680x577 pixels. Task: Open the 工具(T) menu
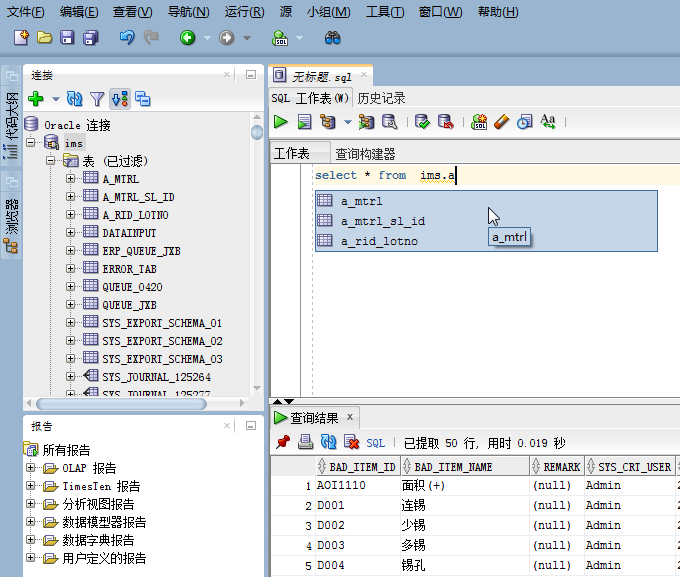(x=385, y=12)
